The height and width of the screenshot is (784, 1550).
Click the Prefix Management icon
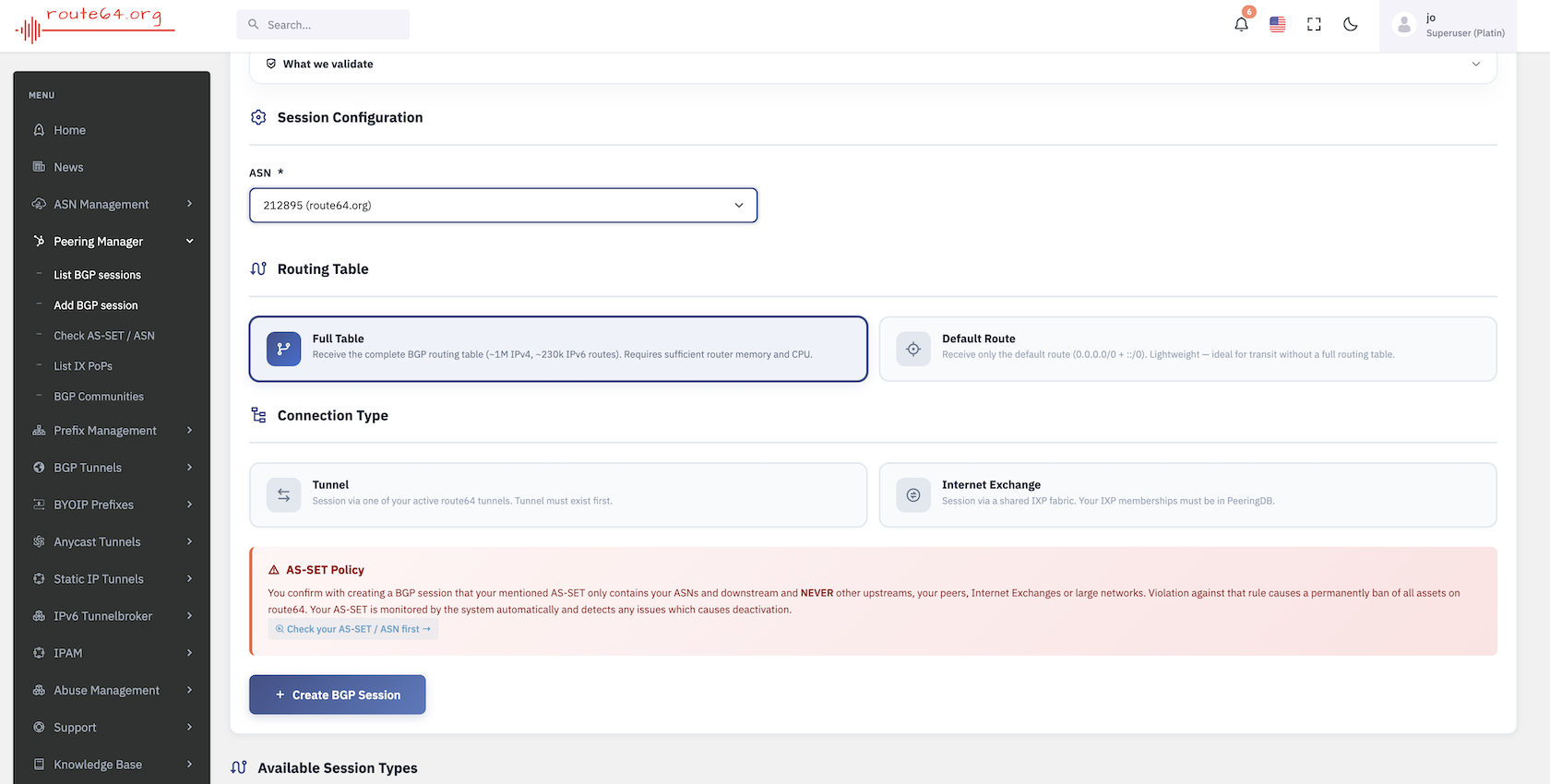tap(39, 431)
